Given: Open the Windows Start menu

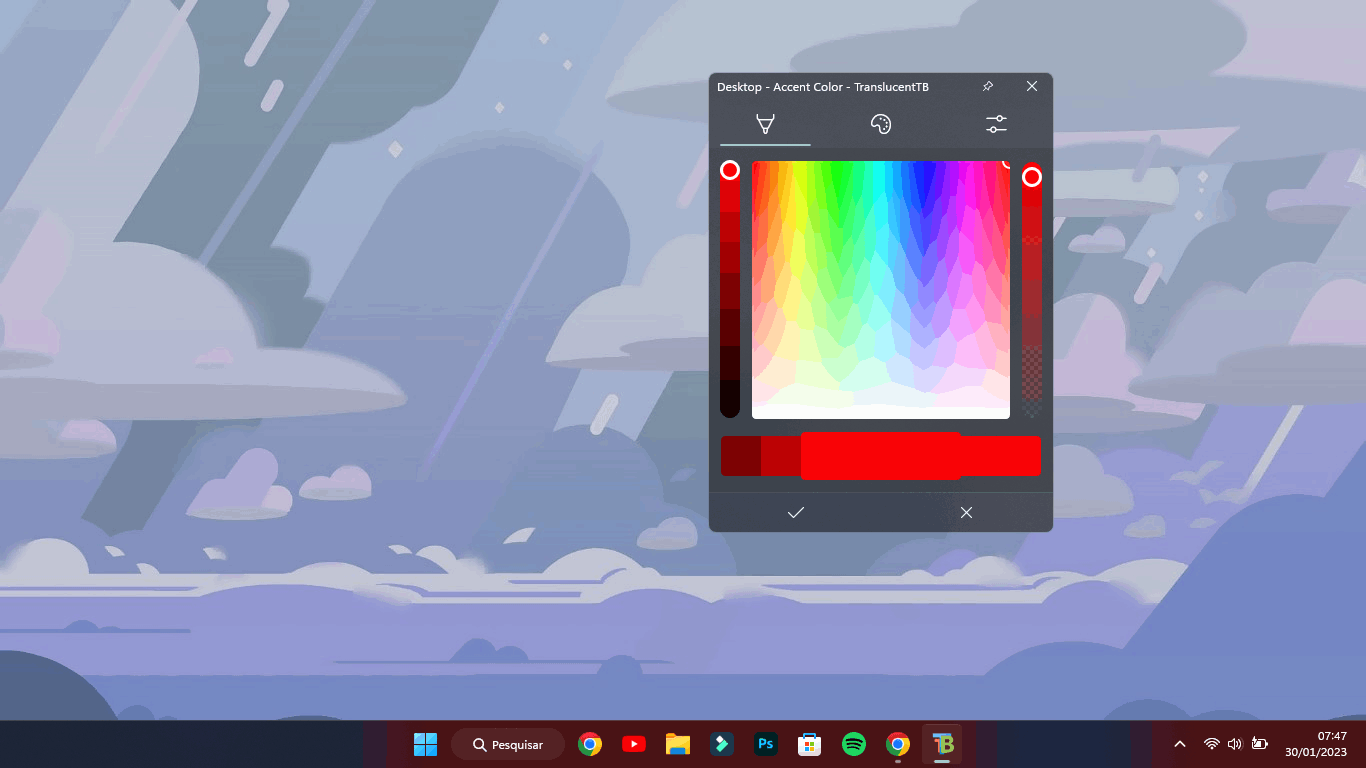Looking at the screenshot, I should pyautogui.click(x=426, y=744).
